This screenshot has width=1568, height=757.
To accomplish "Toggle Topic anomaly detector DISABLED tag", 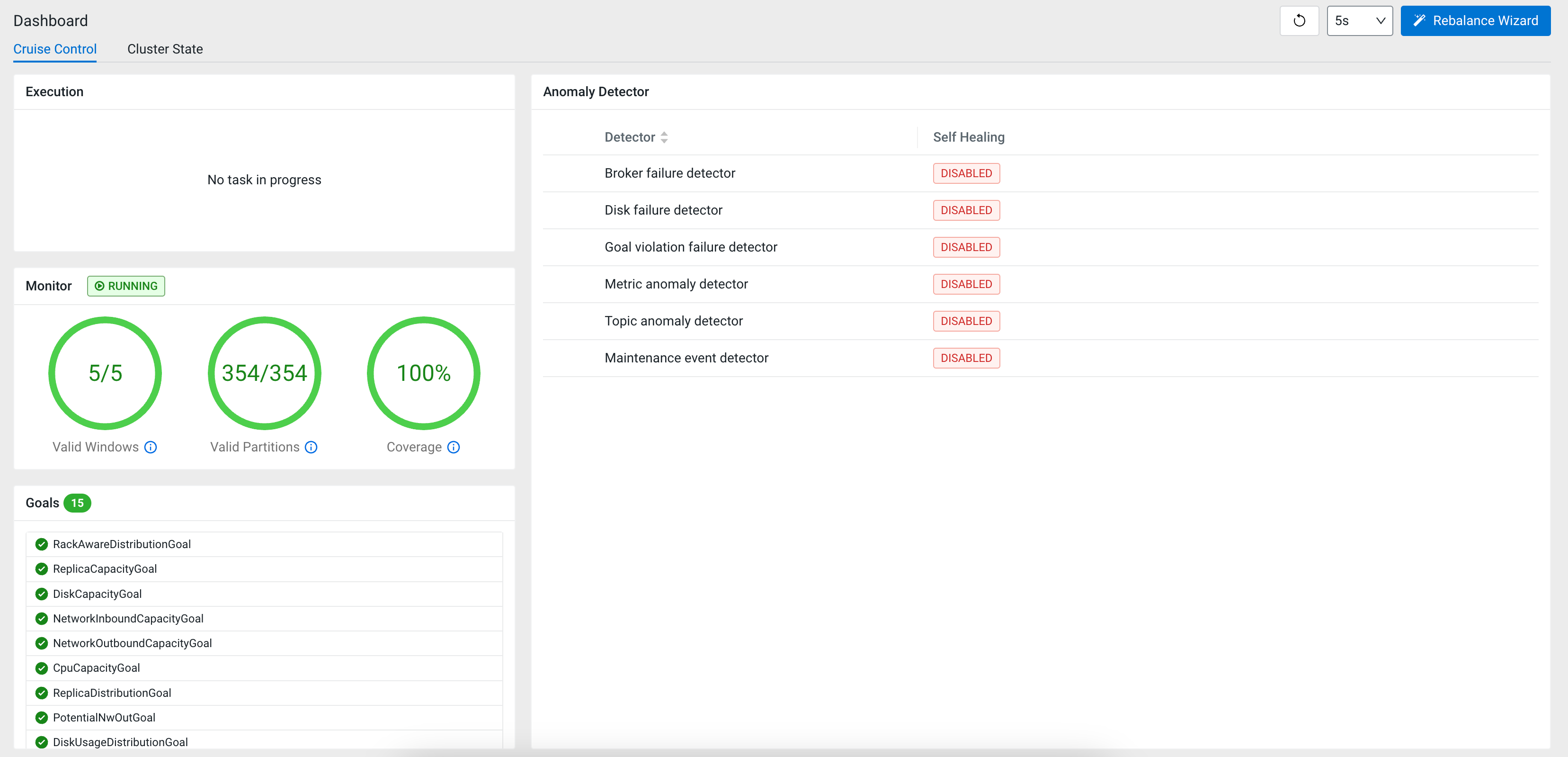I will (966, 321).
